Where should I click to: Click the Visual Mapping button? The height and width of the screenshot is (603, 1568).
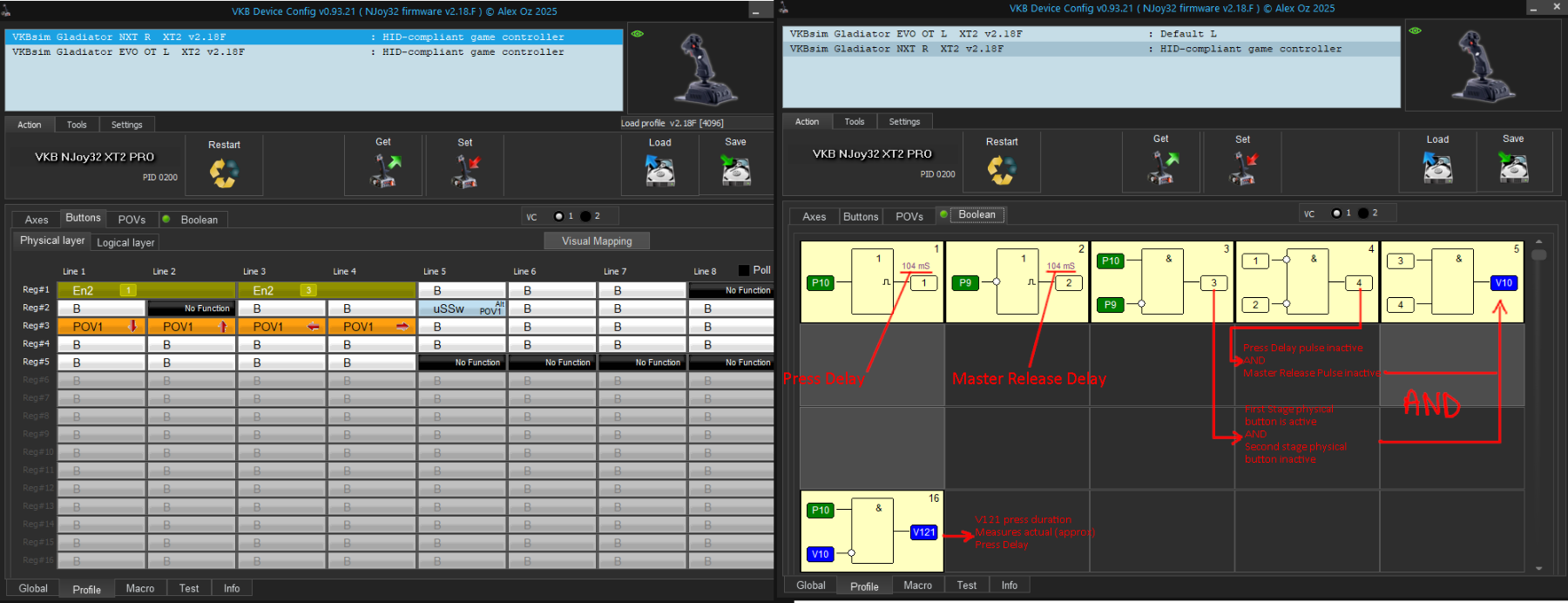597,241
